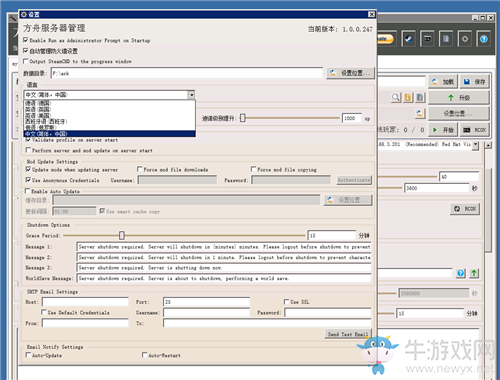Click main window field showing 3600

(x=437, y=188)
